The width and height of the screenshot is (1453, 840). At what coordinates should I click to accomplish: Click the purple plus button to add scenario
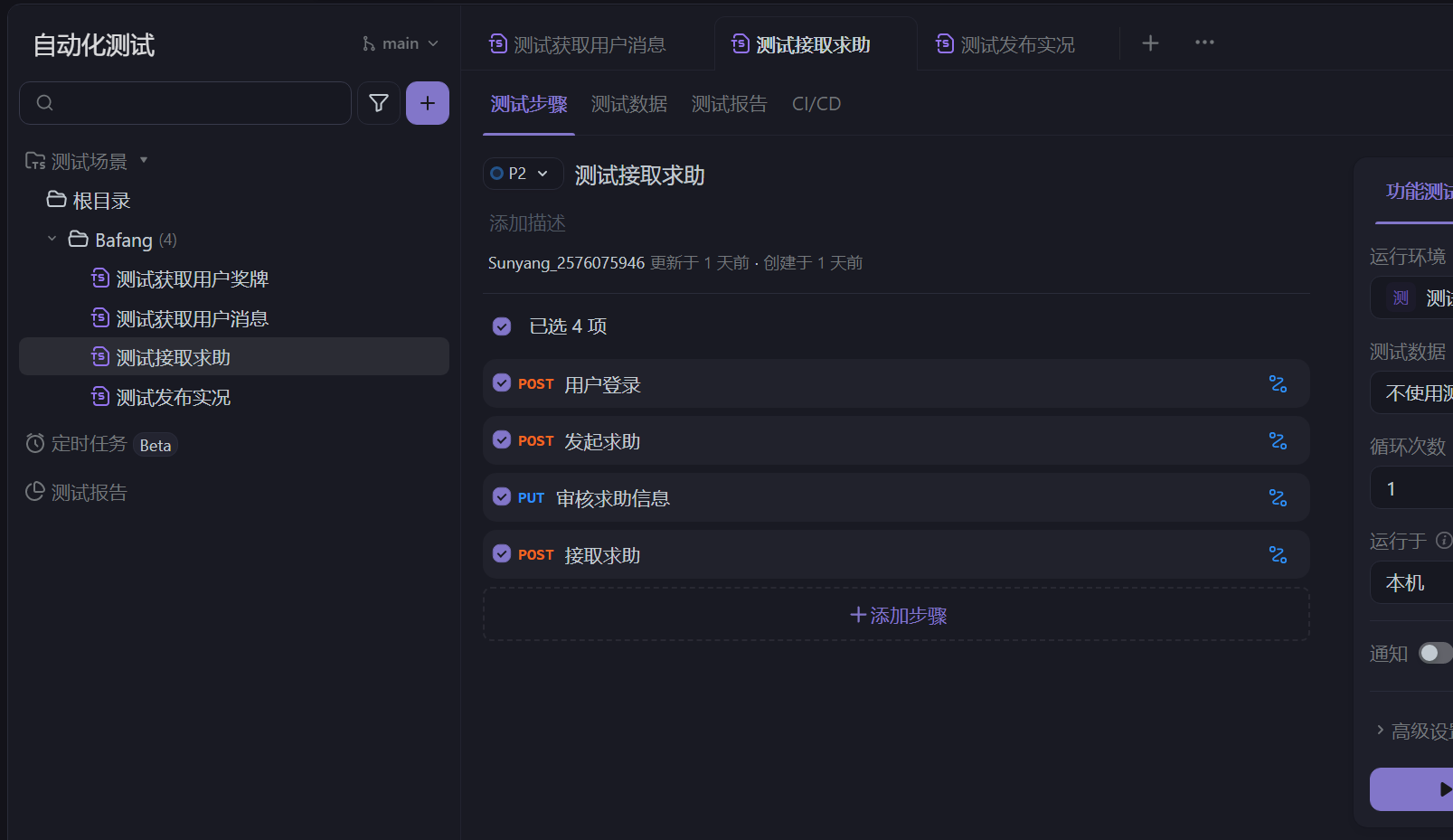pyautogui.click(x=428, y=103)
